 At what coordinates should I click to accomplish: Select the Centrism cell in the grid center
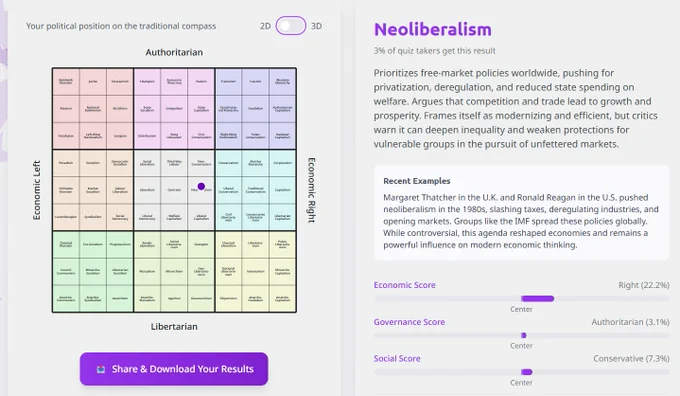[174, 190]
